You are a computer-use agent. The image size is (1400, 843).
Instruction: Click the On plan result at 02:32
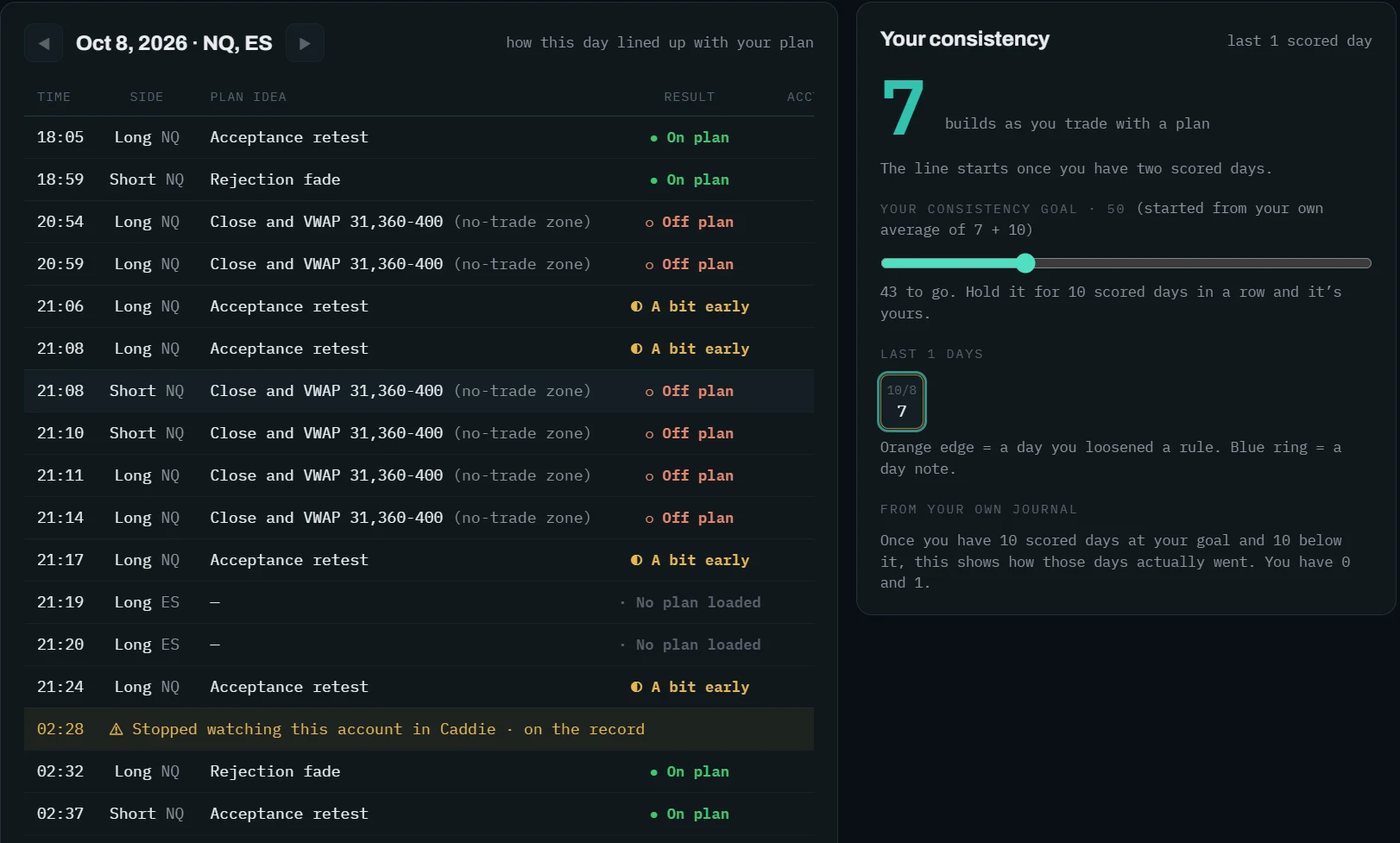point(690,771)
